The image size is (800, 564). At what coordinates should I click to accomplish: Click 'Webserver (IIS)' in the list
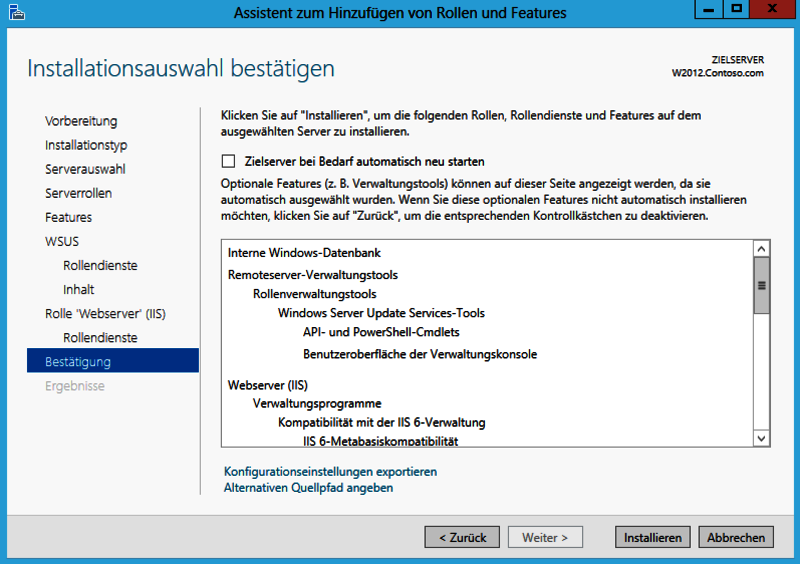268,385
